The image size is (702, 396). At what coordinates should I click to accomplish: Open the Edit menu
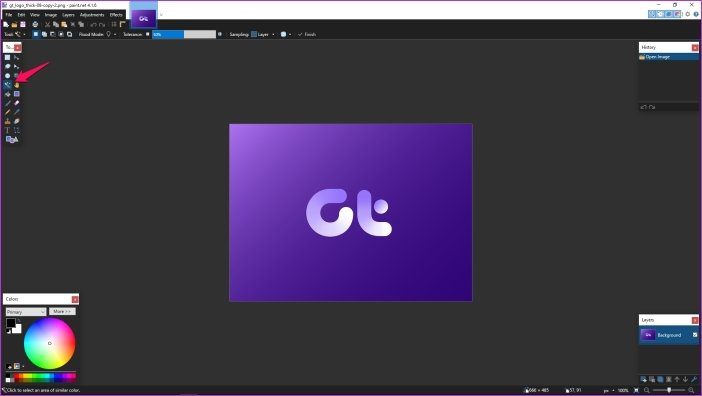pos(21,15)
